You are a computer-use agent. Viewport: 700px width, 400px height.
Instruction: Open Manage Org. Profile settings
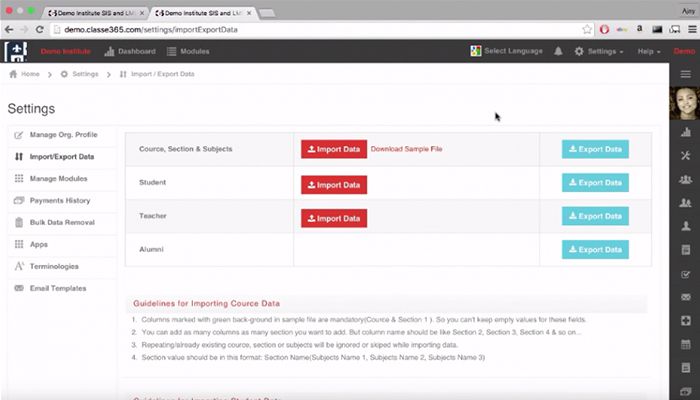tap(62, 135)
